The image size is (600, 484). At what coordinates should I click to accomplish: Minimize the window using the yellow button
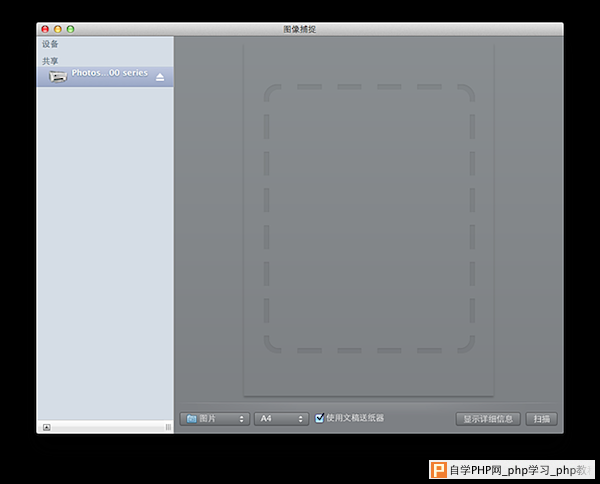tap(58, 29)
